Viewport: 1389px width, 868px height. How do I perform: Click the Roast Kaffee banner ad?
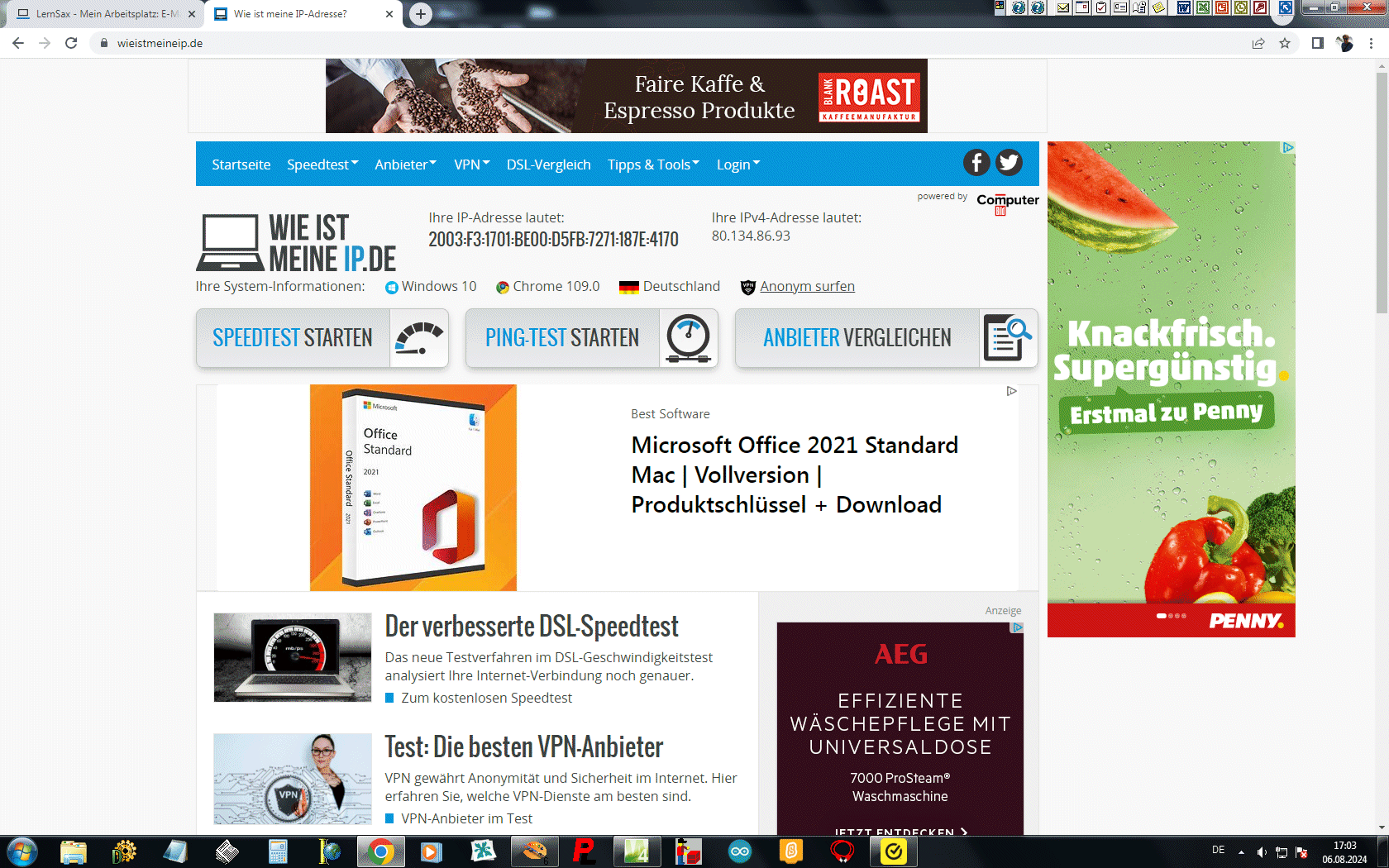(627, 96)
